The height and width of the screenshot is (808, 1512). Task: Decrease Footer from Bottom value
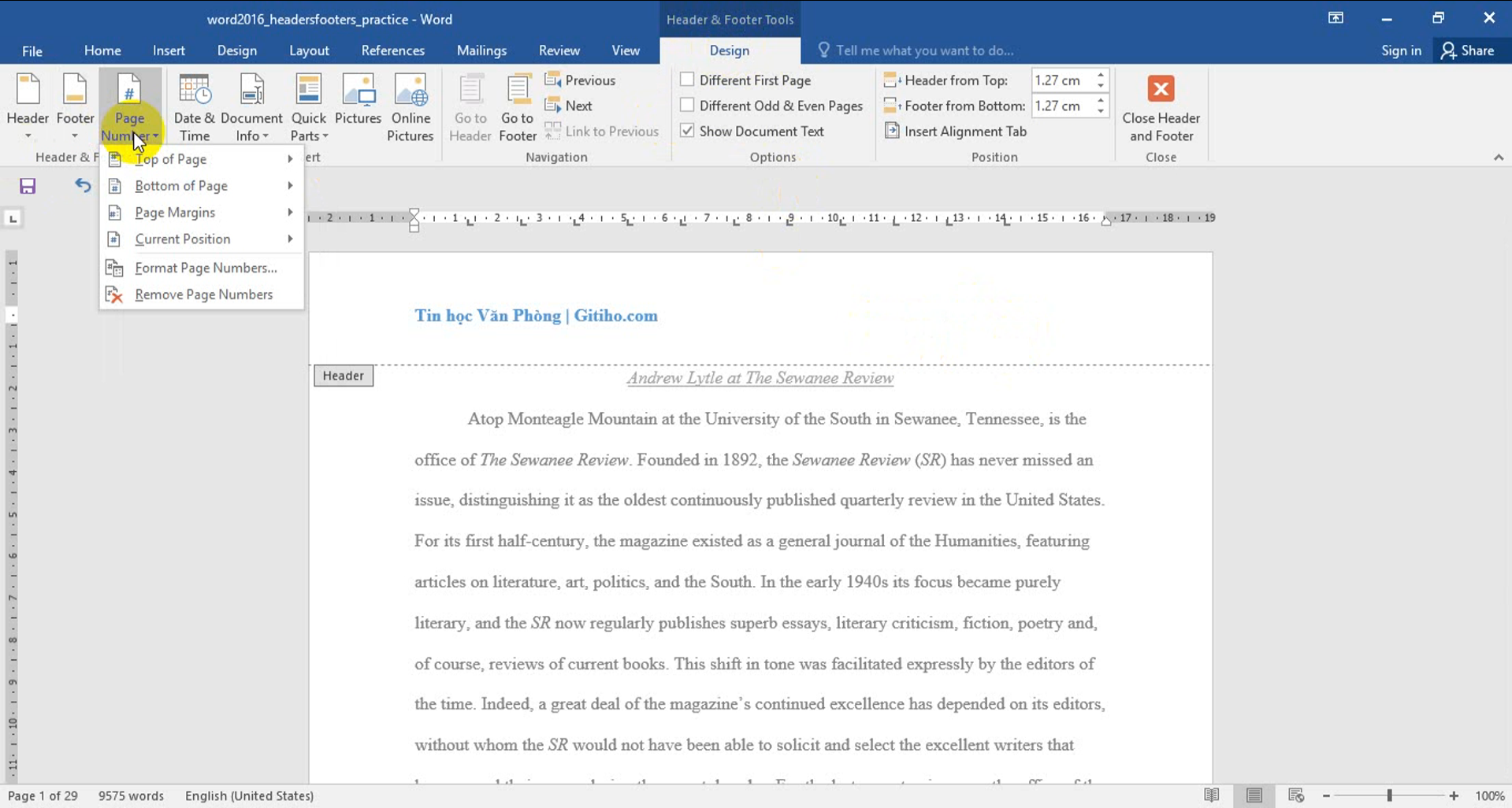pyautogui.click(x=1101, y=111)
